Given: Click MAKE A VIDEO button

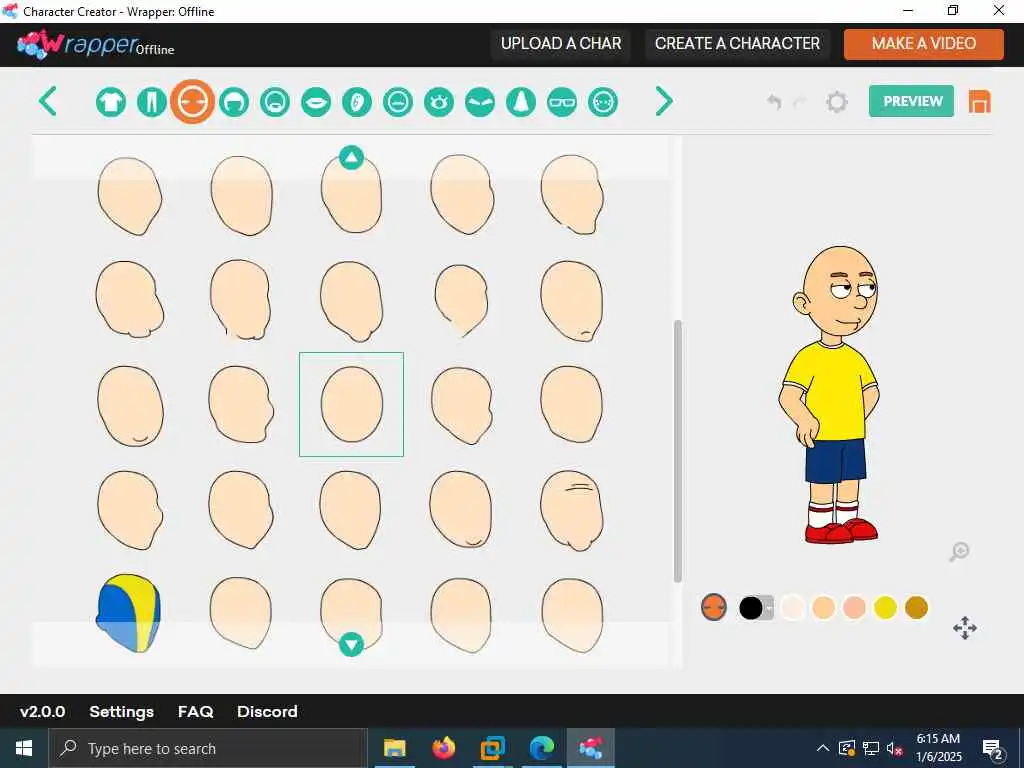Looking at the screenshot, I should click(923, 44).
